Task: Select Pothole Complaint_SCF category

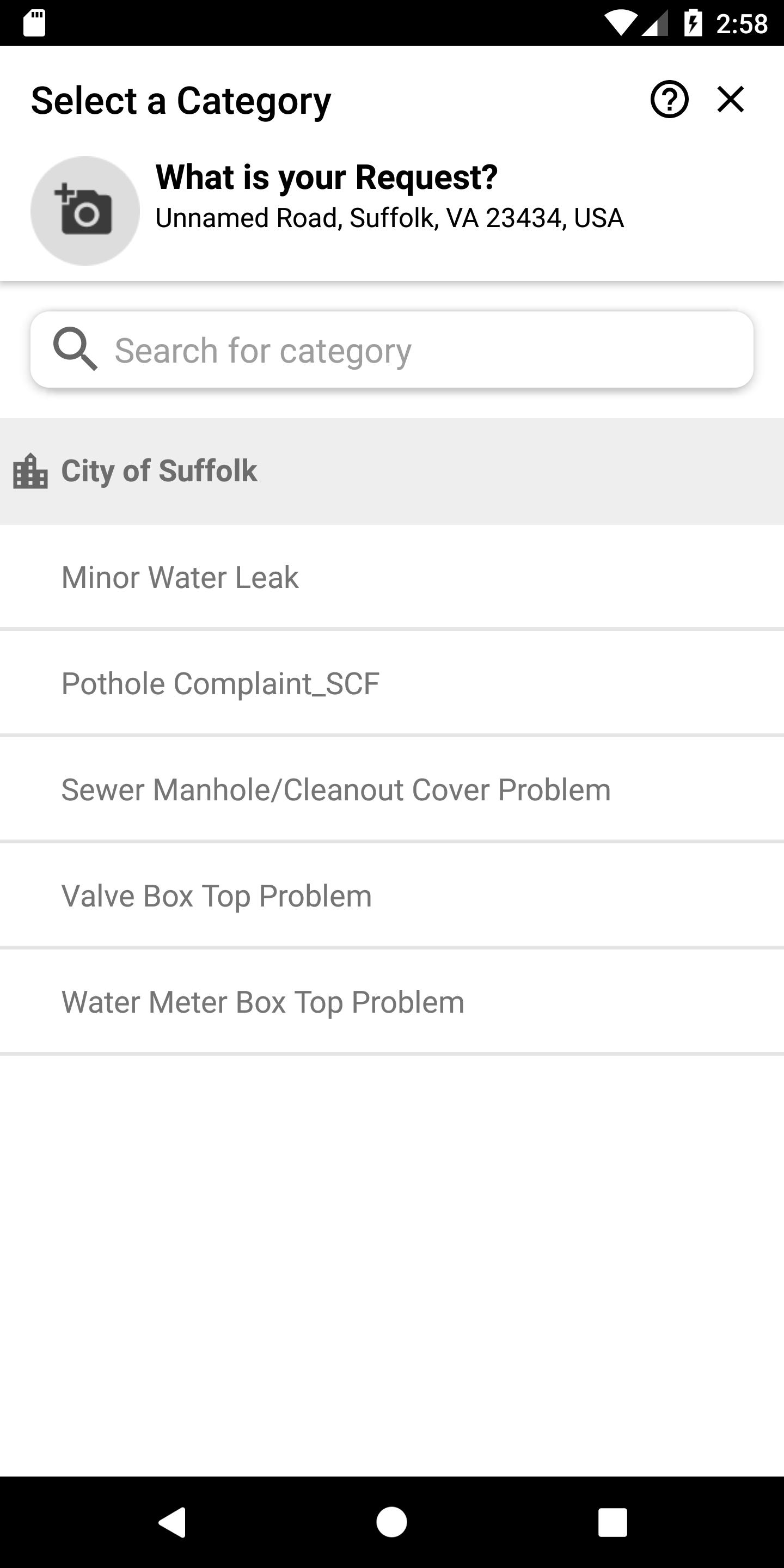Action: coord(392,683)
